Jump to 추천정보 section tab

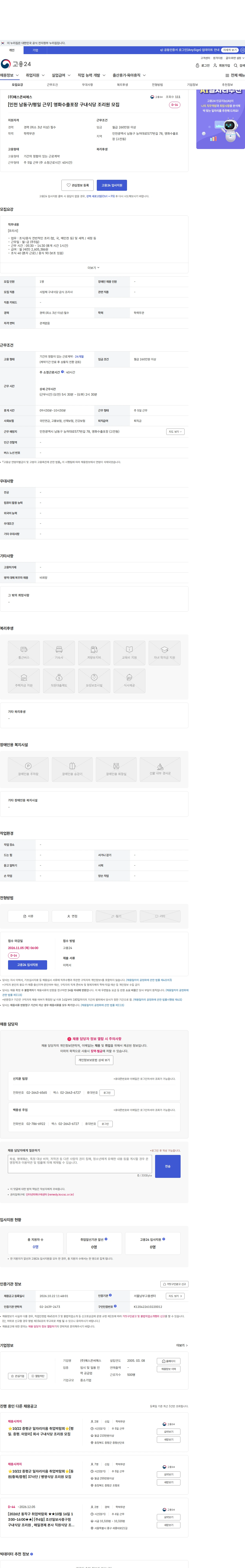(x=227, y=85)
